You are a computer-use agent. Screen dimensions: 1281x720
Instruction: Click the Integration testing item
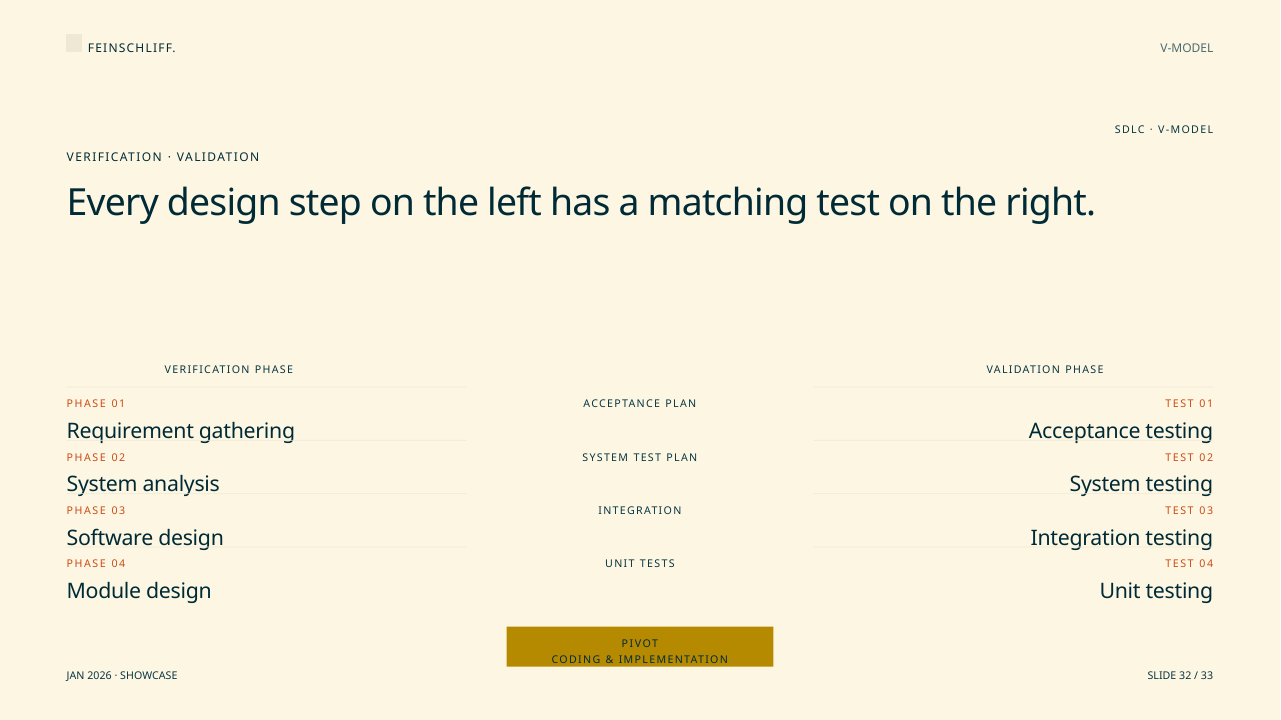(x=1121, y=538)
